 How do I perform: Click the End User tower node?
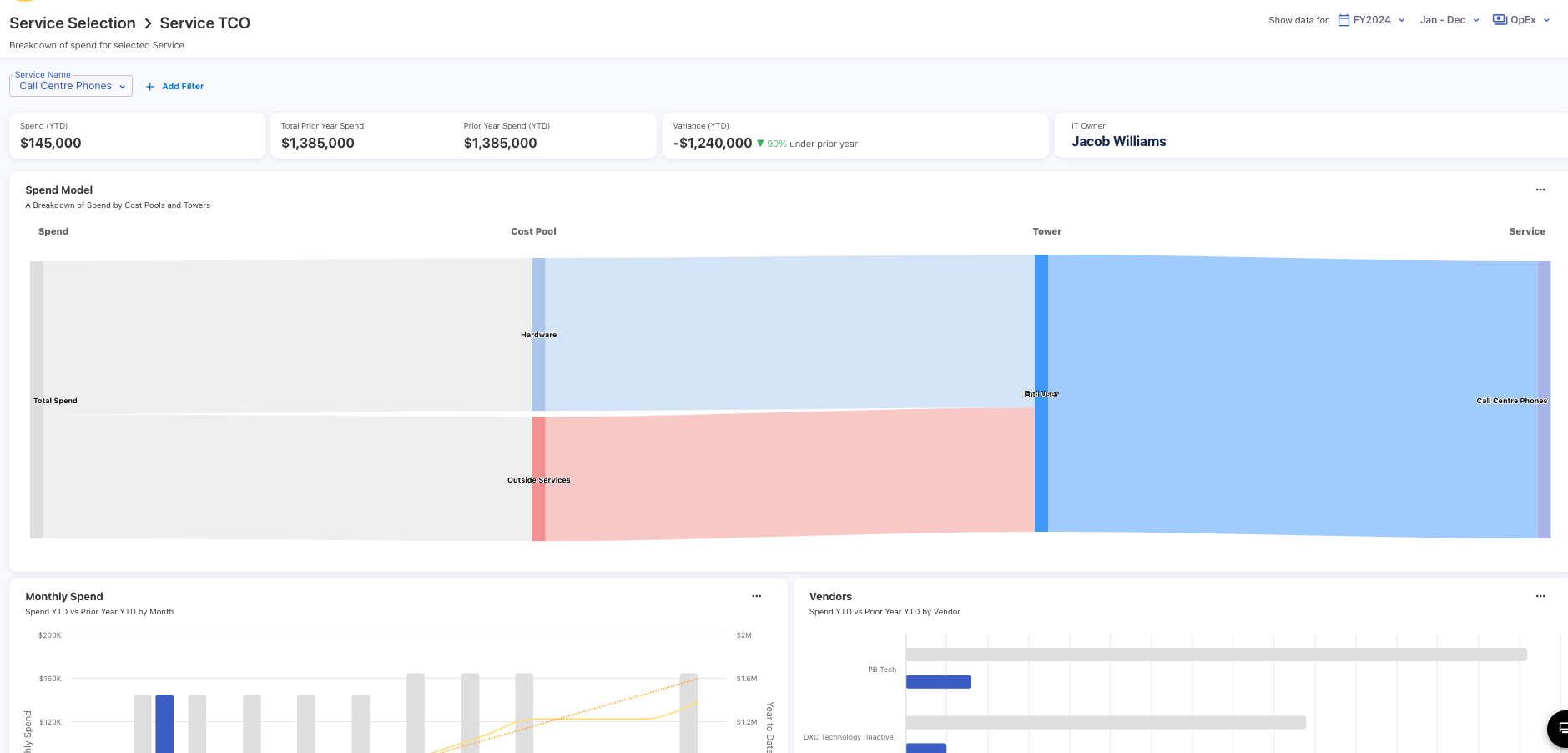click(1041, 393)
